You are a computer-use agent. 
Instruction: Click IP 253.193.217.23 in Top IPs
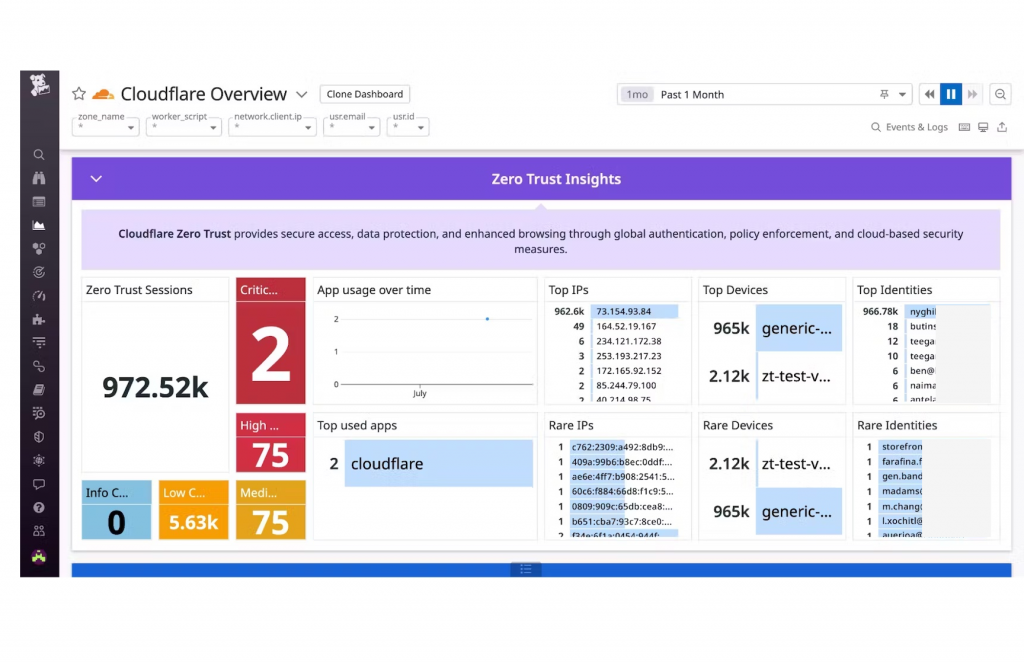(628, 356)
